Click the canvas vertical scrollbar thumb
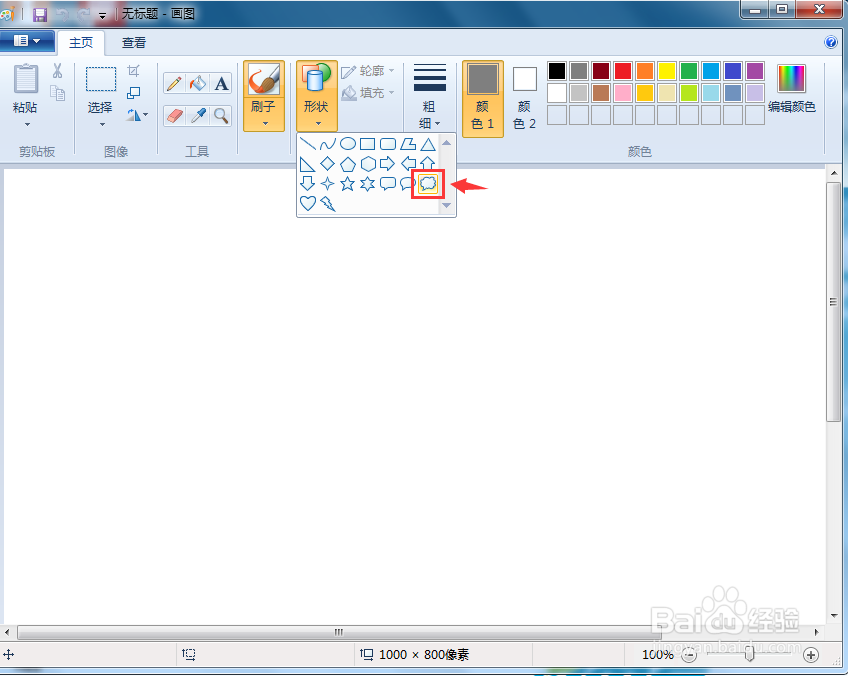Viewport: 848px width, 676px height. pyautogui.click(x=833, y=302)
